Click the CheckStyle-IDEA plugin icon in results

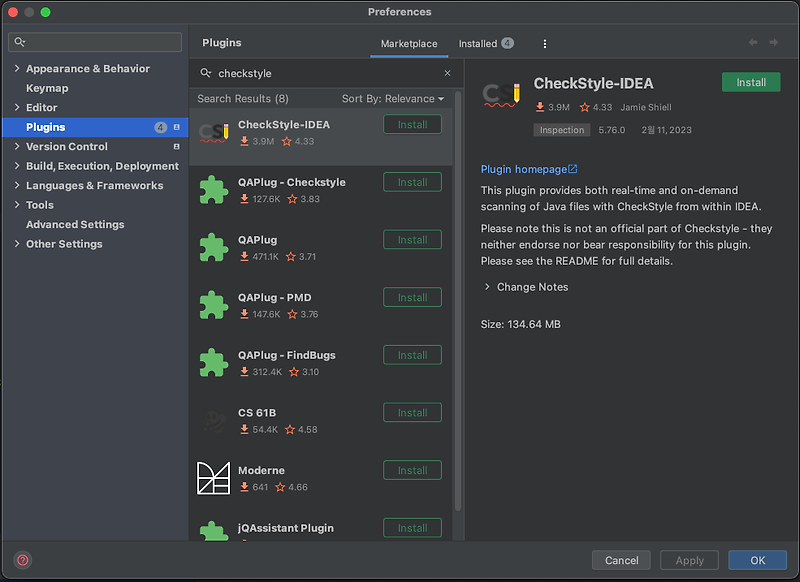pyautogui.click(x=211, y=130)
